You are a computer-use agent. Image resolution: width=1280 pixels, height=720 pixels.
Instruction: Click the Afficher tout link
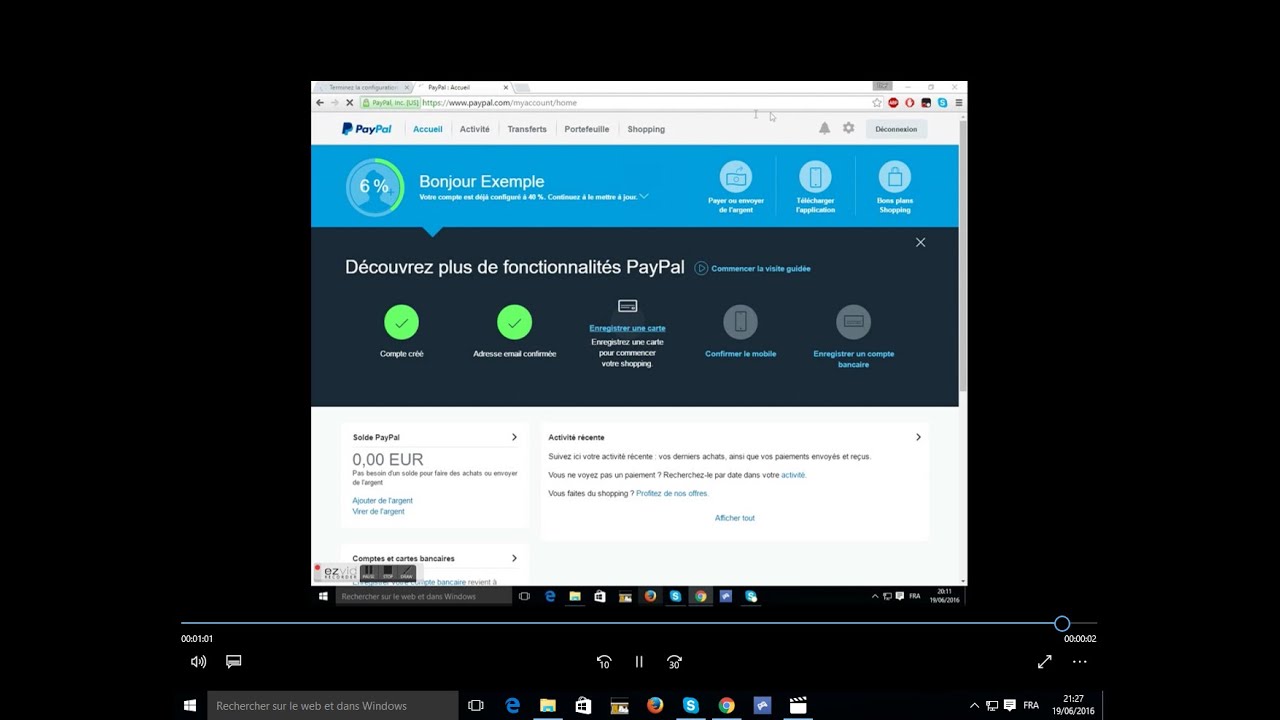pyautogui.click(x=735, y=518)
